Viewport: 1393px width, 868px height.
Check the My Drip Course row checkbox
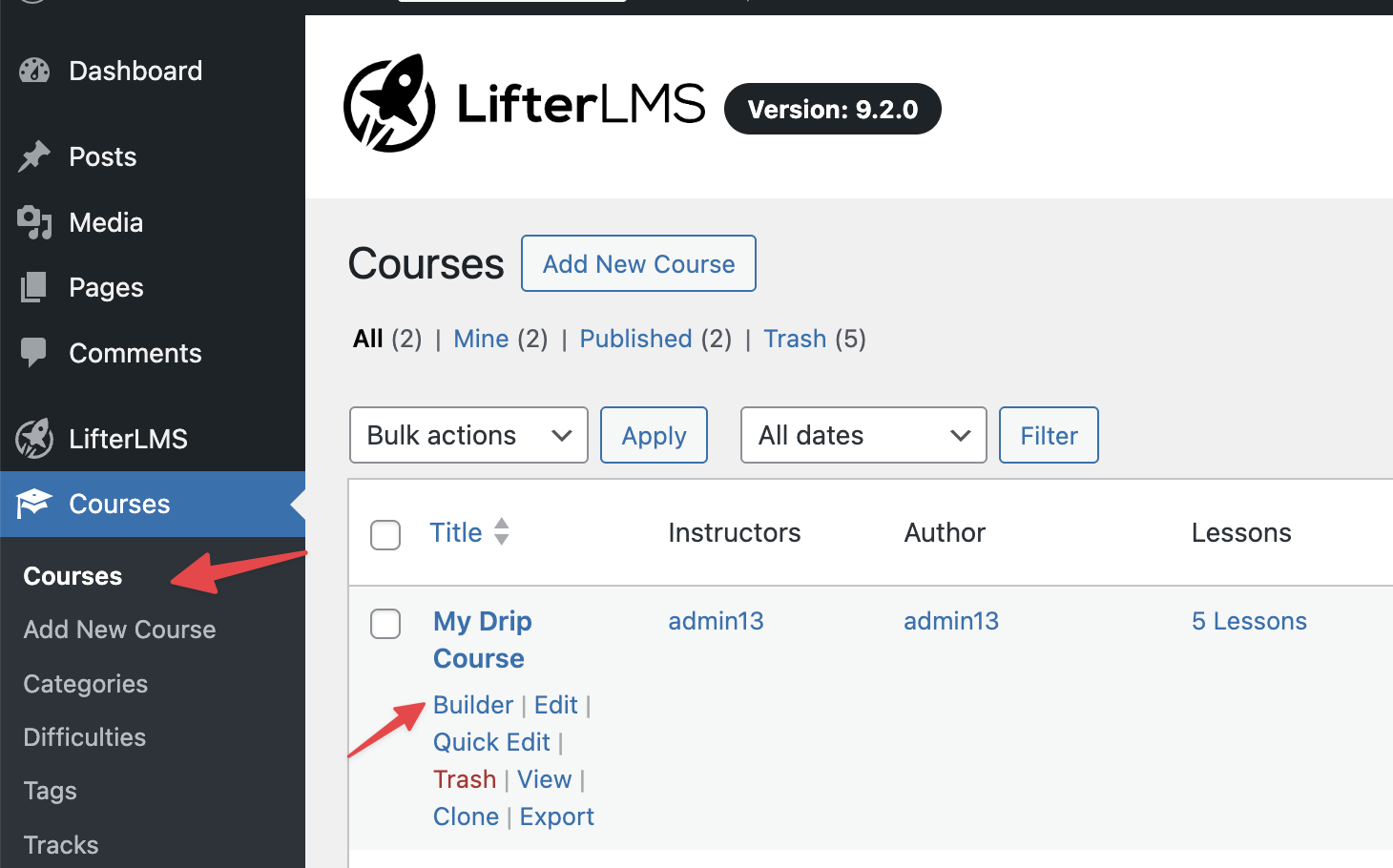pos(385,624)
